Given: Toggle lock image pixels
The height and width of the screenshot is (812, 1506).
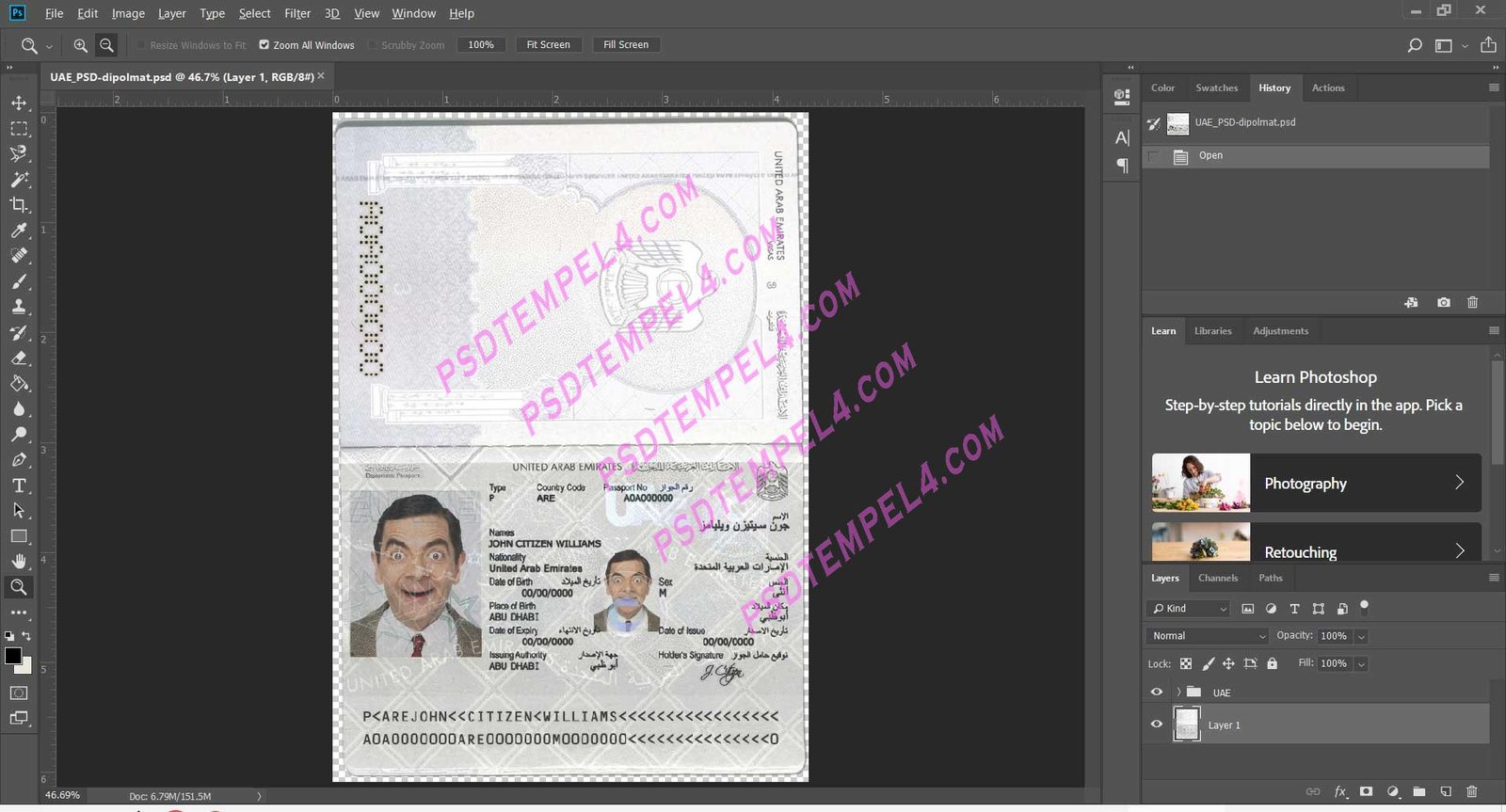Looking at the screenshot, I should click(x=1209, y=663).
